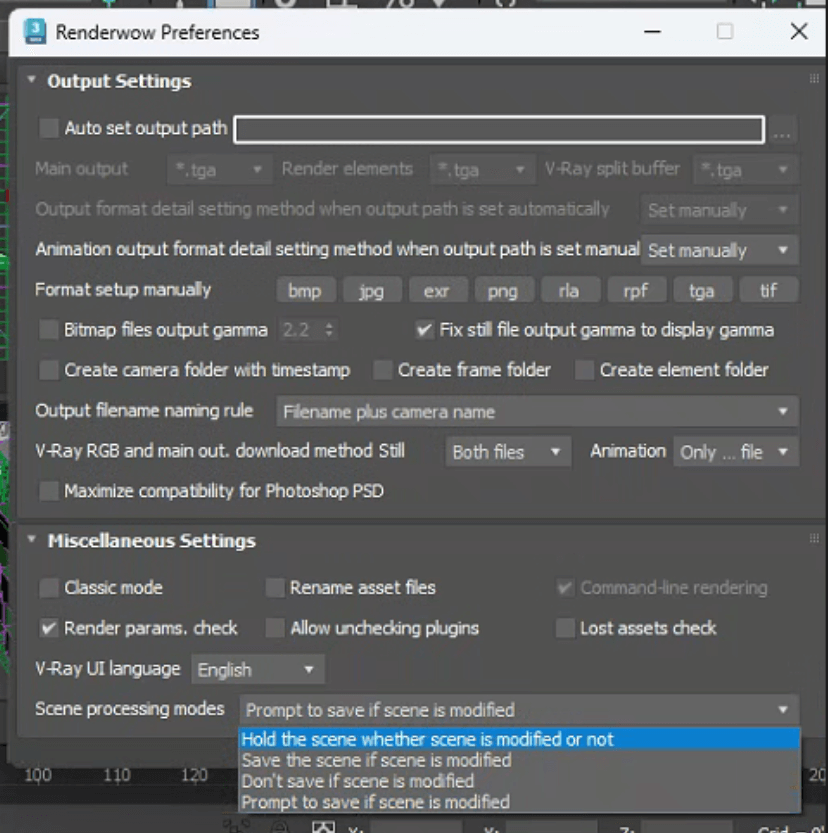This screenshot has height=833, width=828.
Task: Select the png output format
Action: (x=504, y=290)
